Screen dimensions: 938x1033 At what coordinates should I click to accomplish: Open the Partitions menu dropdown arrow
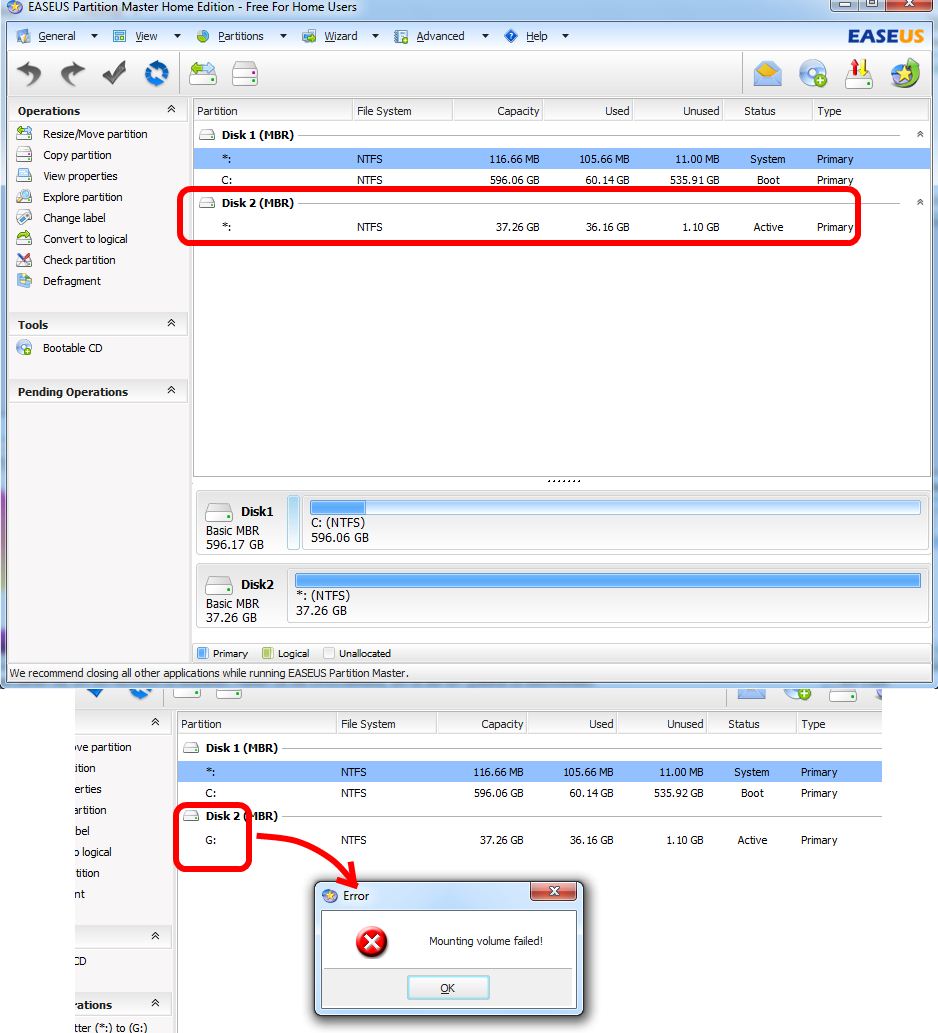point(283,36)
